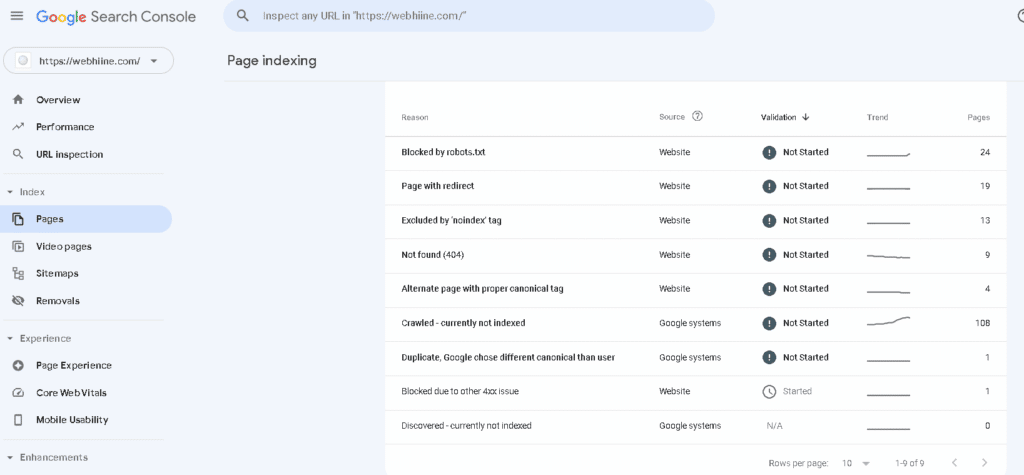
Task: Click warning icon for Page with redirect
Action: 769,186
